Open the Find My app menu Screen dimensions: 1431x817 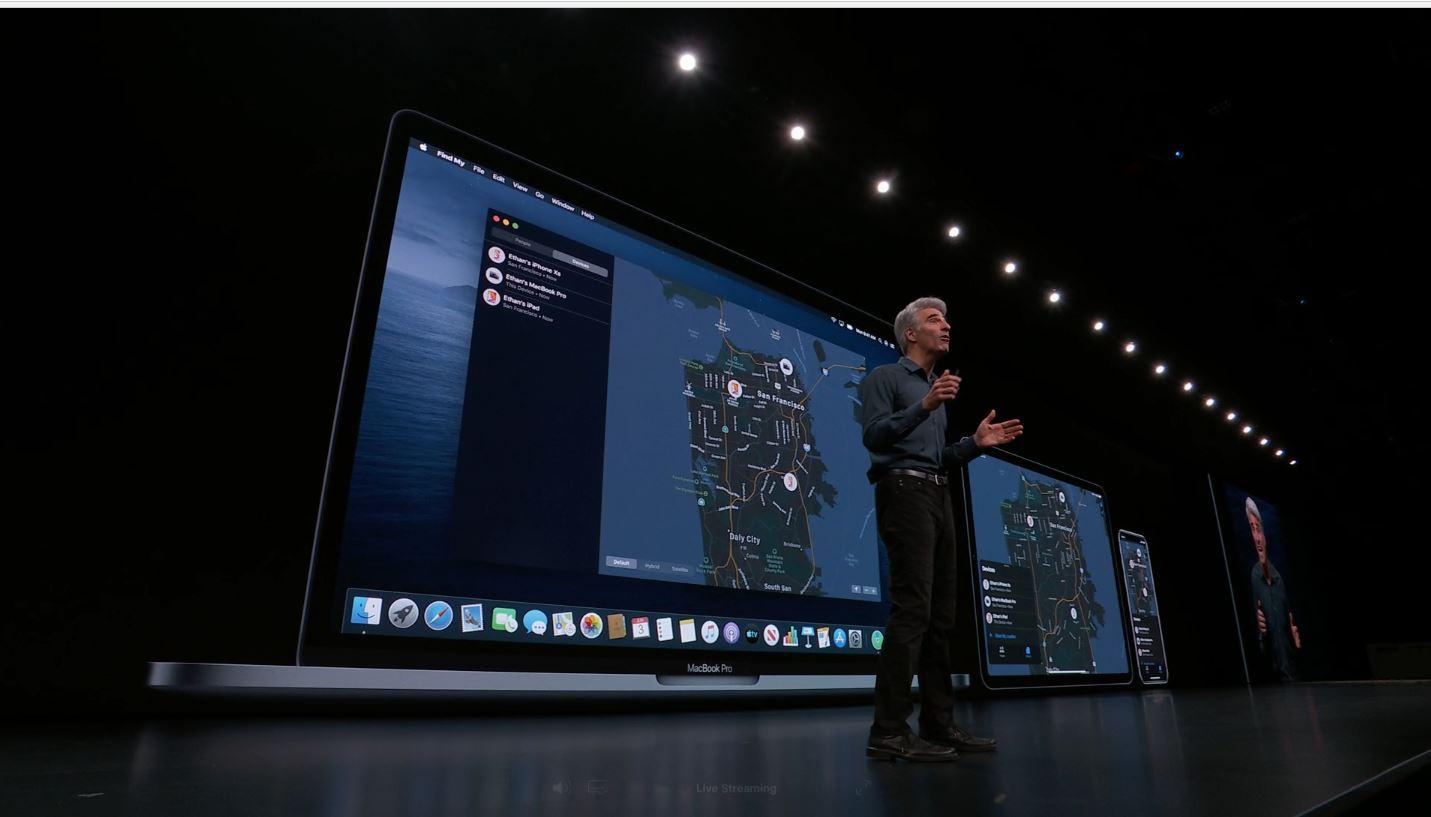[x=451, y=158]
